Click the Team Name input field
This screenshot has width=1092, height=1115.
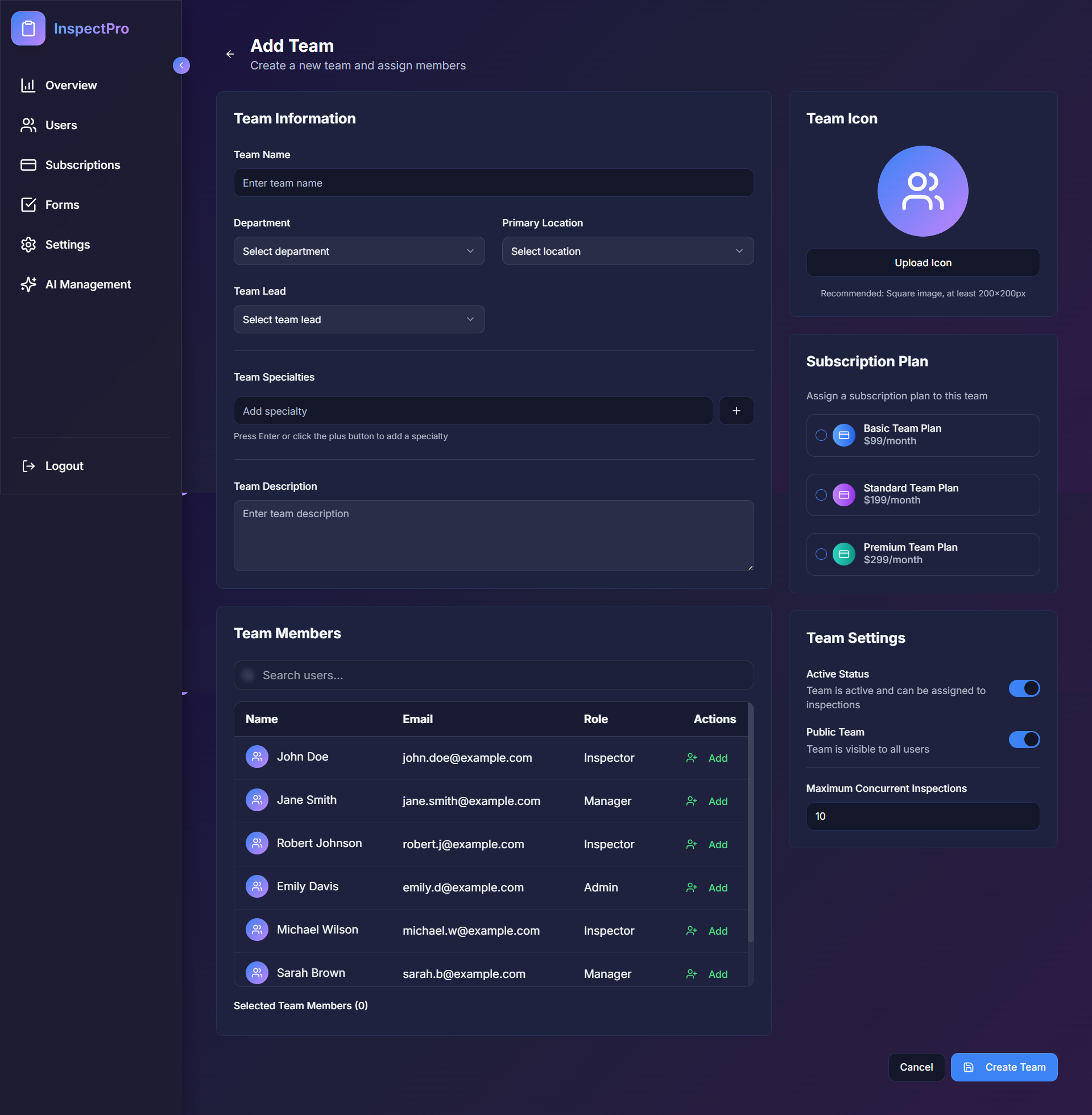tap(493, 183)
